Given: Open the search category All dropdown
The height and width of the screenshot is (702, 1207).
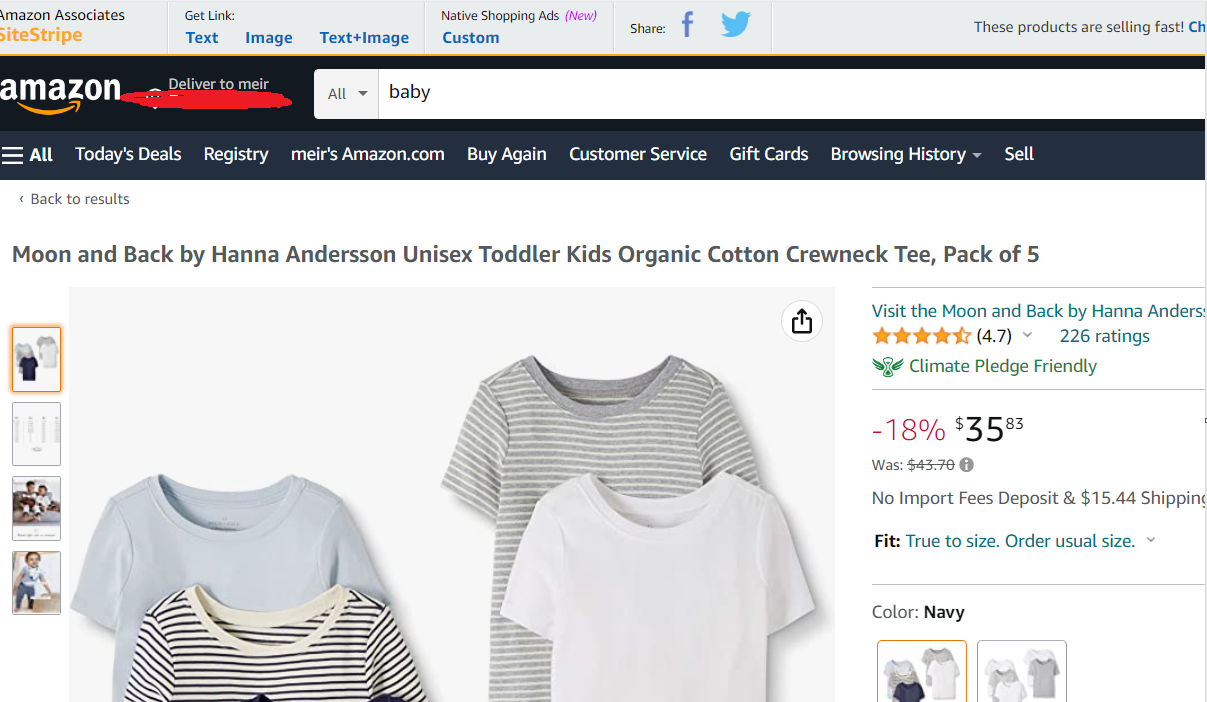Looking at the screenshot, I should pos(346,94).
